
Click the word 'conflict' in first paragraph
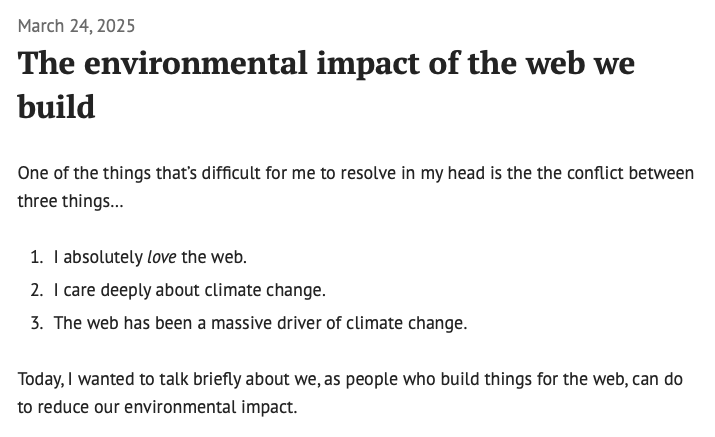595,173
